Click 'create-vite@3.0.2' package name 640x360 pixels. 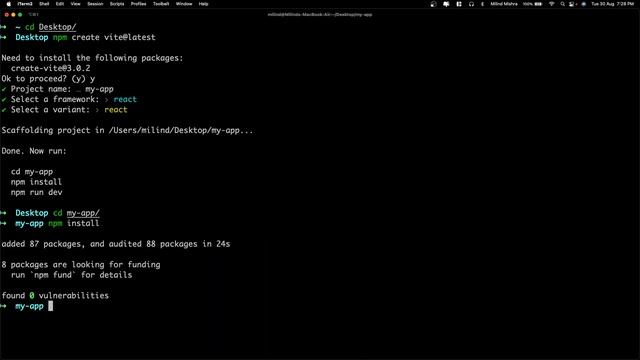coord(51,68)
